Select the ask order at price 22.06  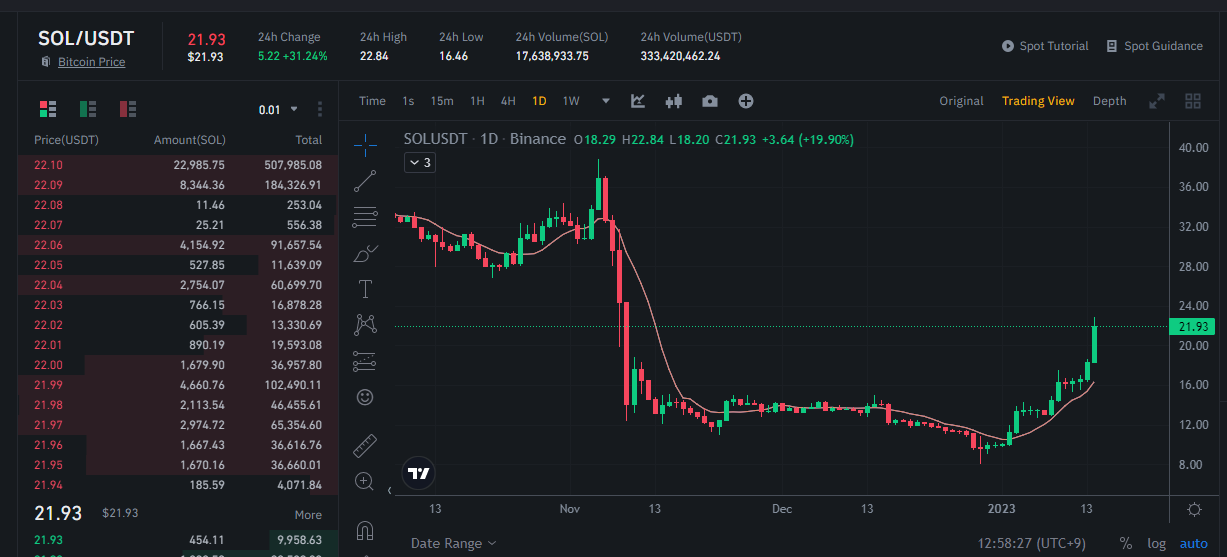[178, 244]
